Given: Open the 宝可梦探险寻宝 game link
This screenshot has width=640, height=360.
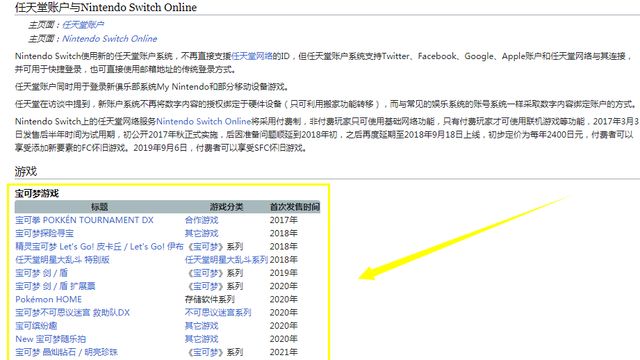Looking at the screenshot, I should pyautogui.click(x=44, y=233).
